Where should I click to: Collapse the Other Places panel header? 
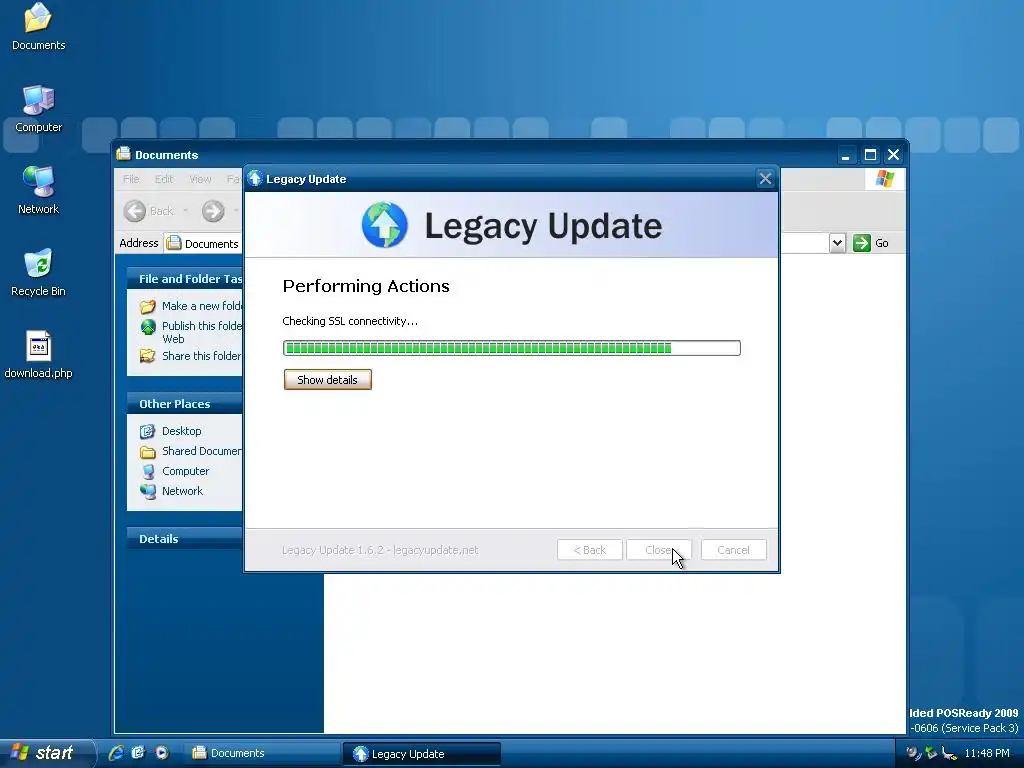point(185,404)
